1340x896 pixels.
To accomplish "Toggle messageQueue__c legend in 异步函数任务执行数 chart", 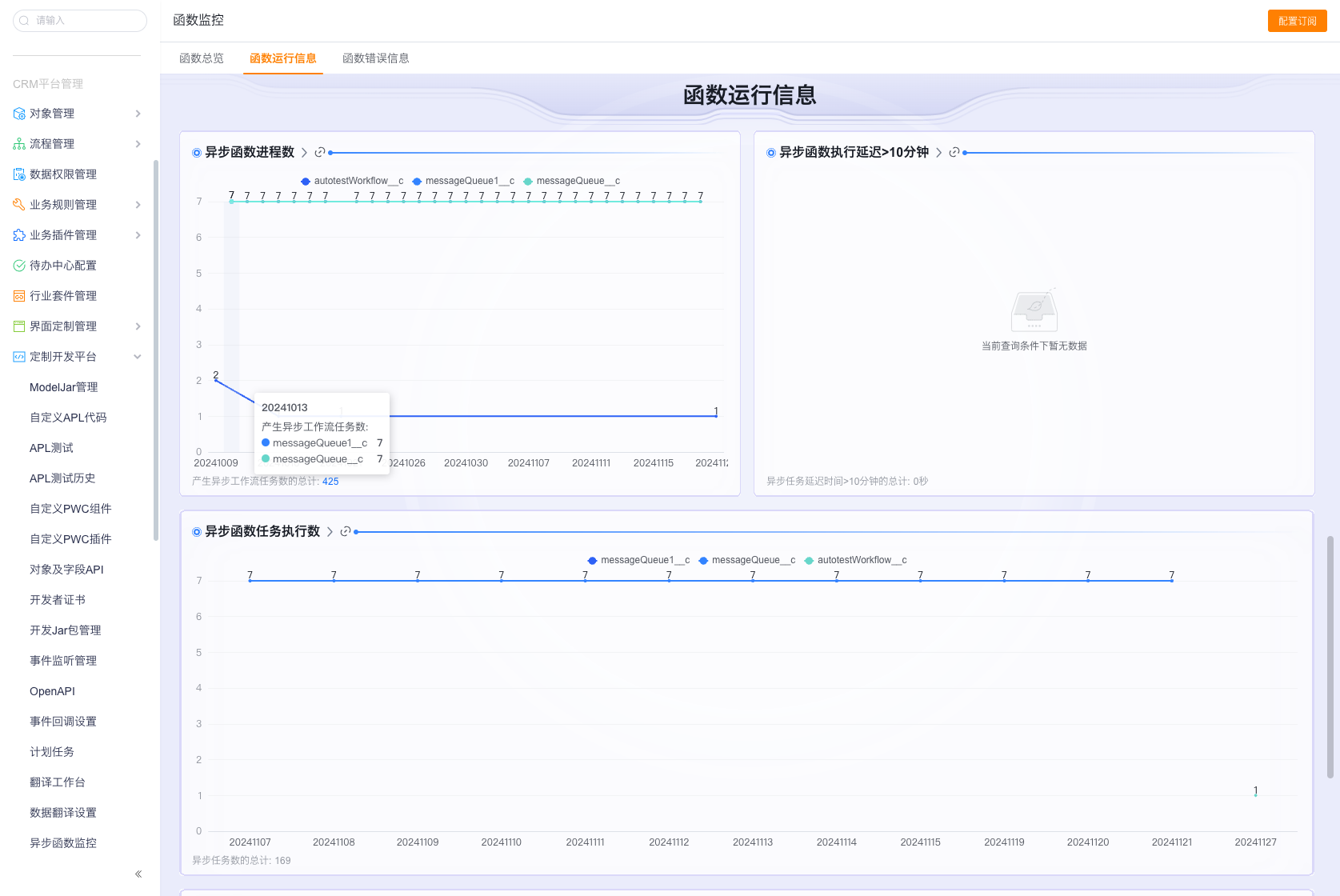I will pyautogui.click(x=746, y=560).
